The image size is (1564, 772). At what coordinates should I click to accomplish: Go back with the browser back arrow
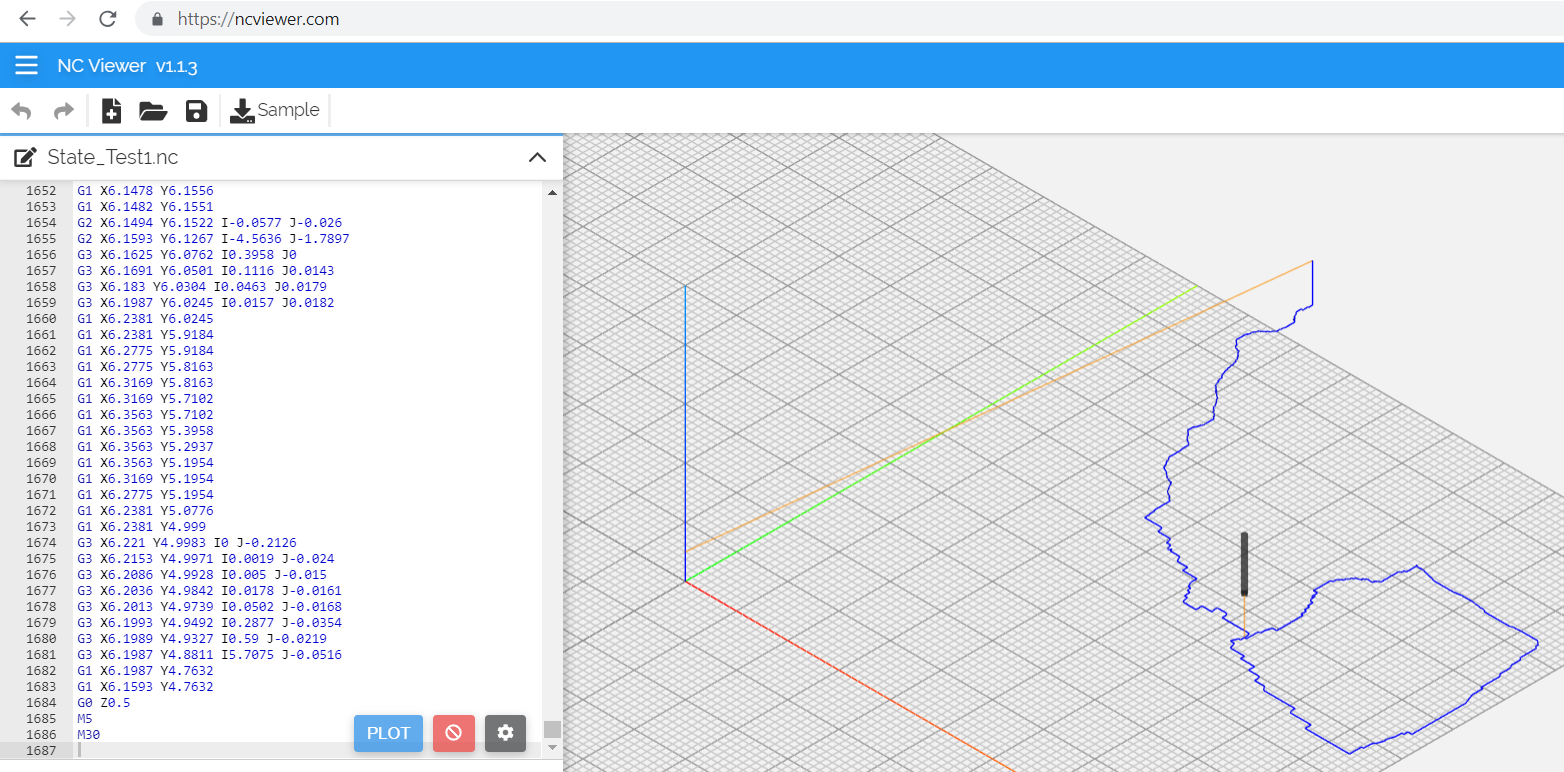[27, 19]
